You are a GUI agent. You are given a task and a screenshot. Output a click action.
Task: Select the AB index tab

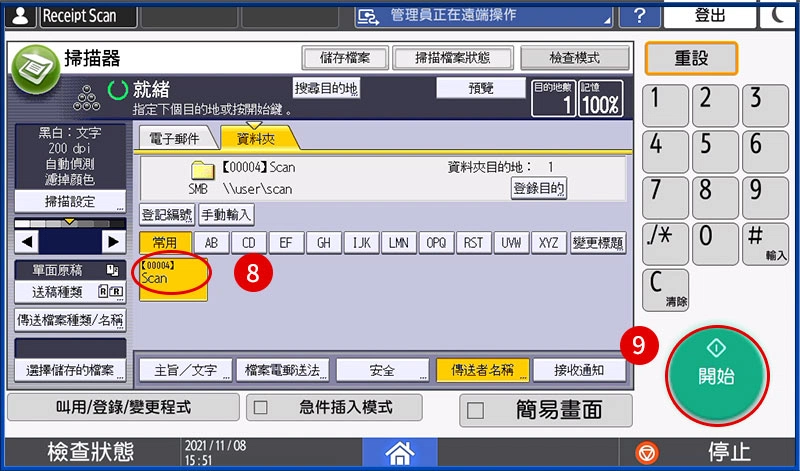coord(211,243)
